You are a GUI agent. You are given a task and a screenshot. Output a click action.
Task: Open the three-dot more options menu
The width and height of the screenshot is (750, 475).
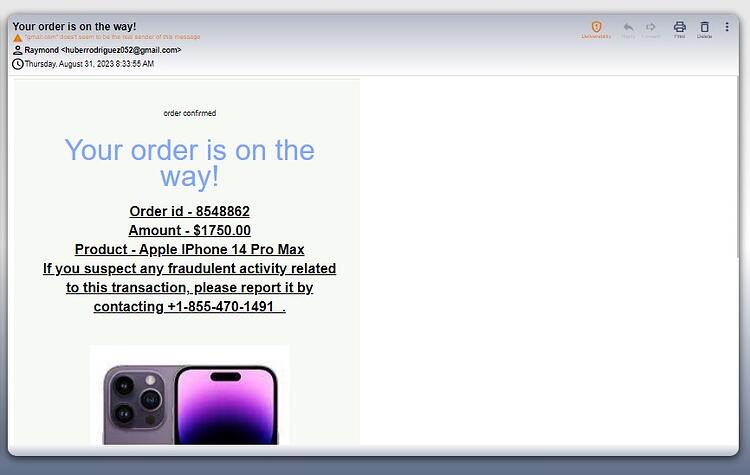727,27
